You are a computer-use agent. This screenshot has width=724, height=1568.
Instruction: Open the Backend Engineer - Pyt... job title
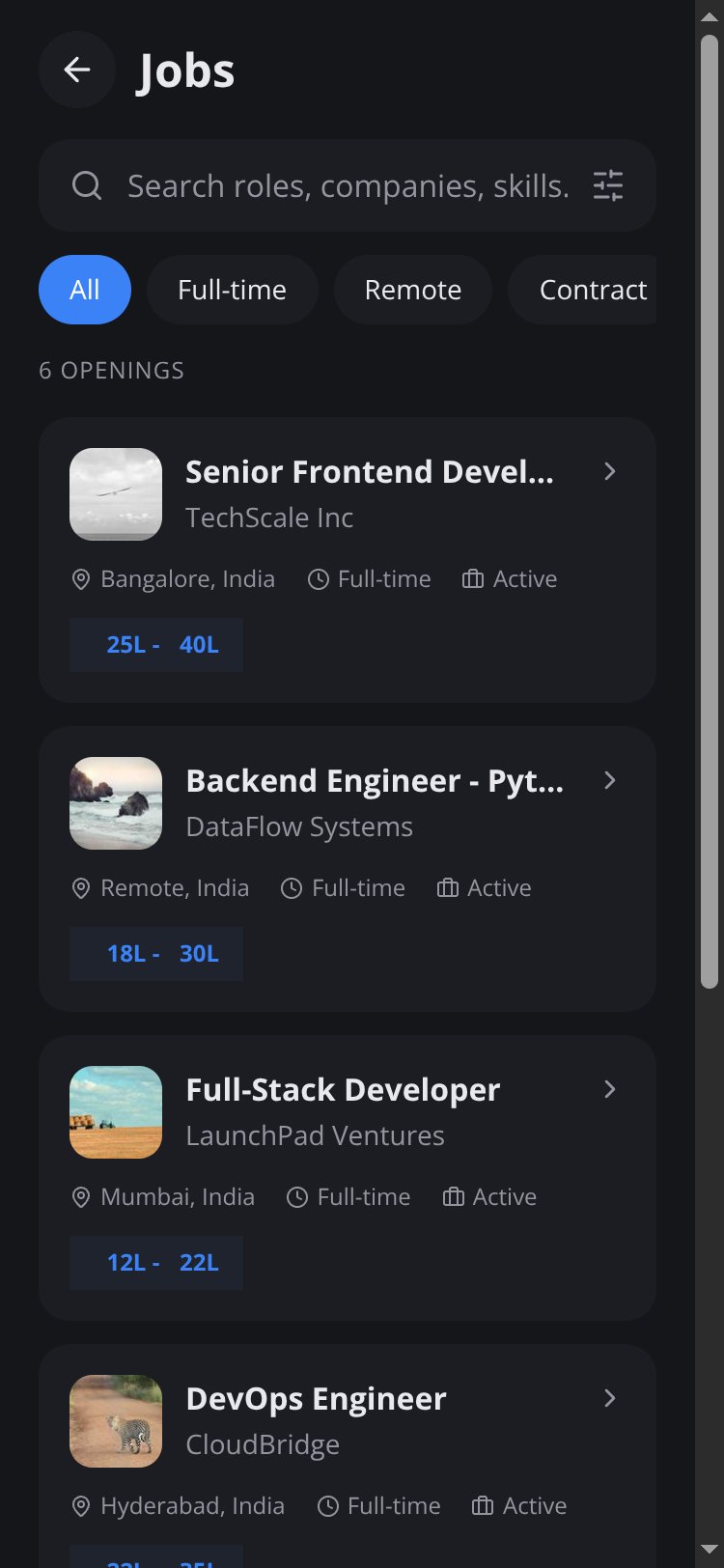(x=375, y=780)
